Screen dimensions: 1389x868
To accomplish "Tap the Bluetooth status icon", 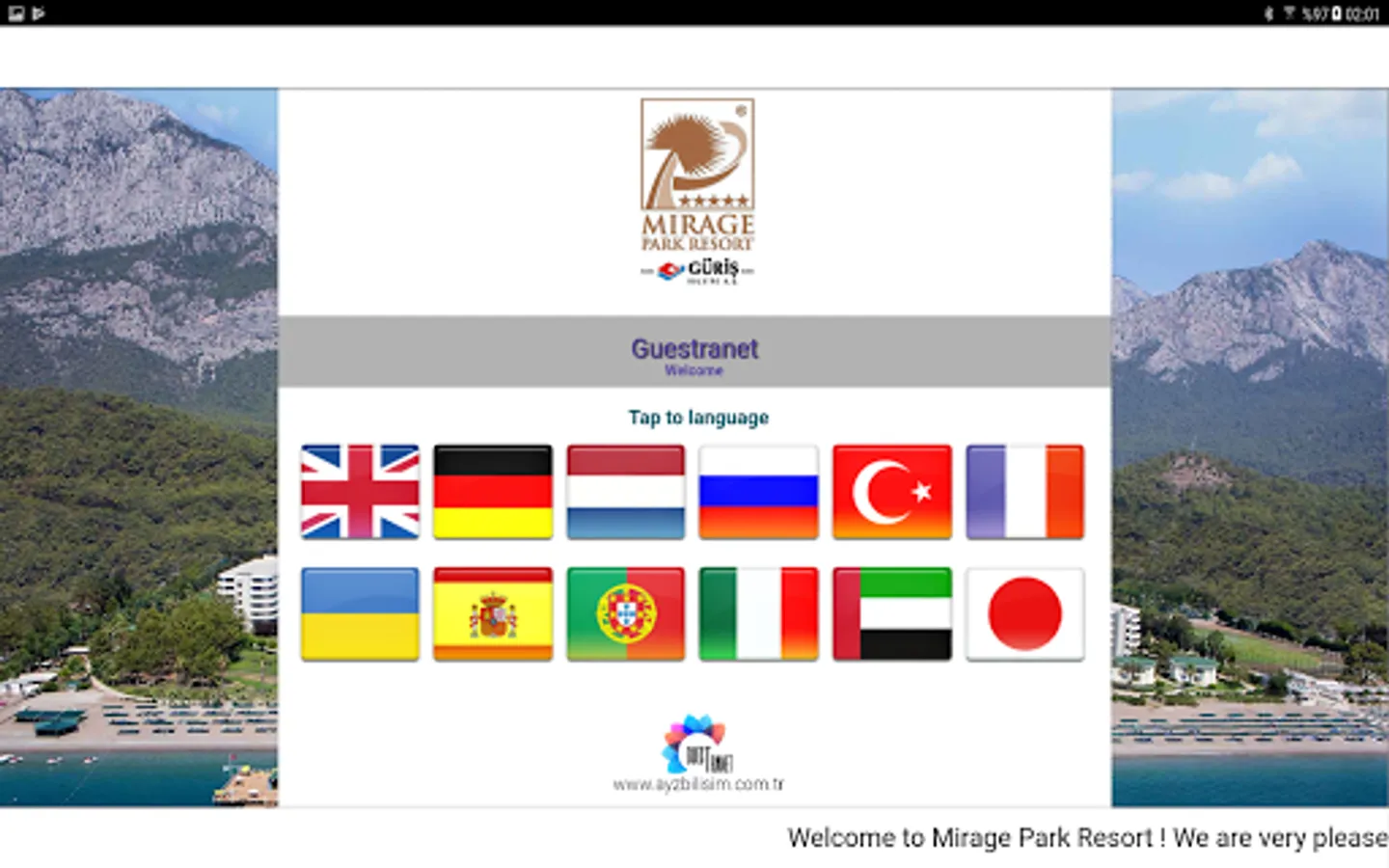I will 1268,14.
